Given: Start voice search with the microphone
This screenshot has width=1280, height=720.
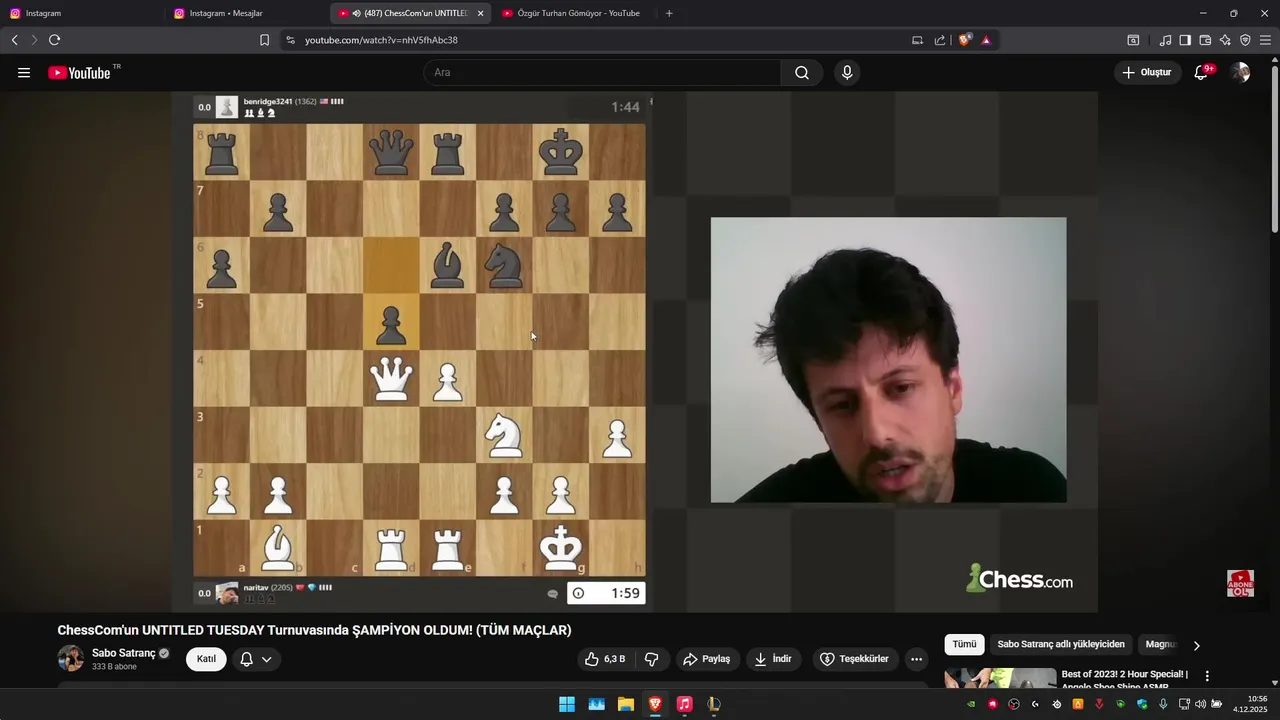Looking at the screenshot, I should 847,72.
